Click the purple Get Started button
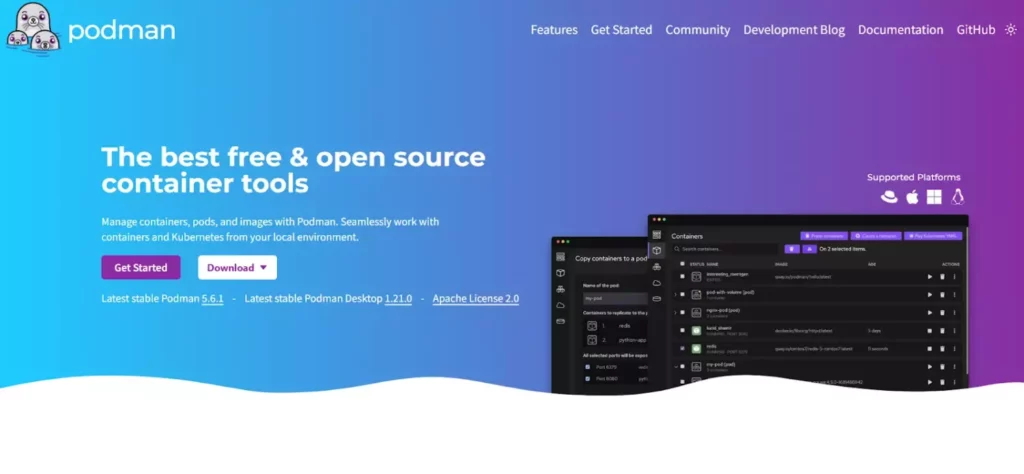Image resolution: width=1024 pixels, height=474 pixels. (x=141, y=268)
